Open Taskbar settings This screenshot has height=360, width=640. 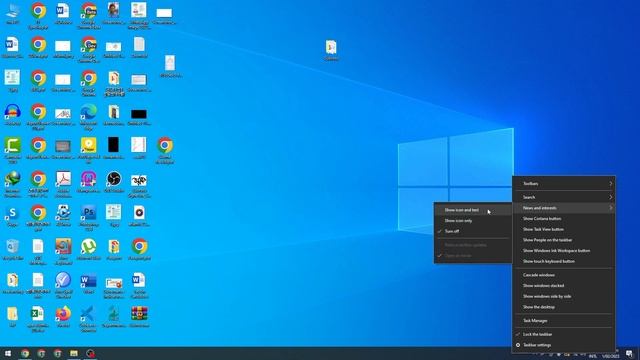tap(564, 345)
